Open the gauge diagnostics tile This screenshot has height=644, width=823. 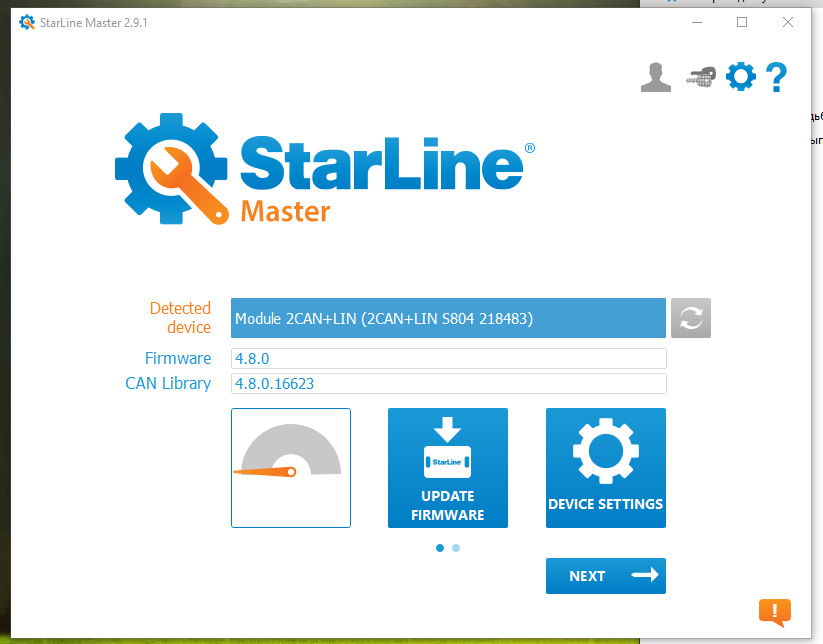click(291, 468)
